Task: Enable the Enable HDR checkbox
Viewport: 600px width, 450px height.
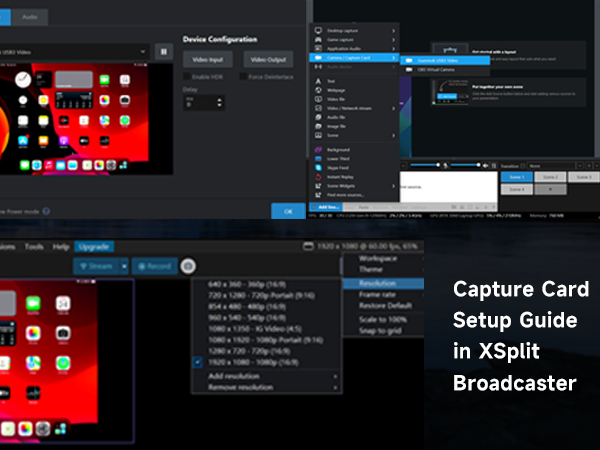Action: point(188,77)
